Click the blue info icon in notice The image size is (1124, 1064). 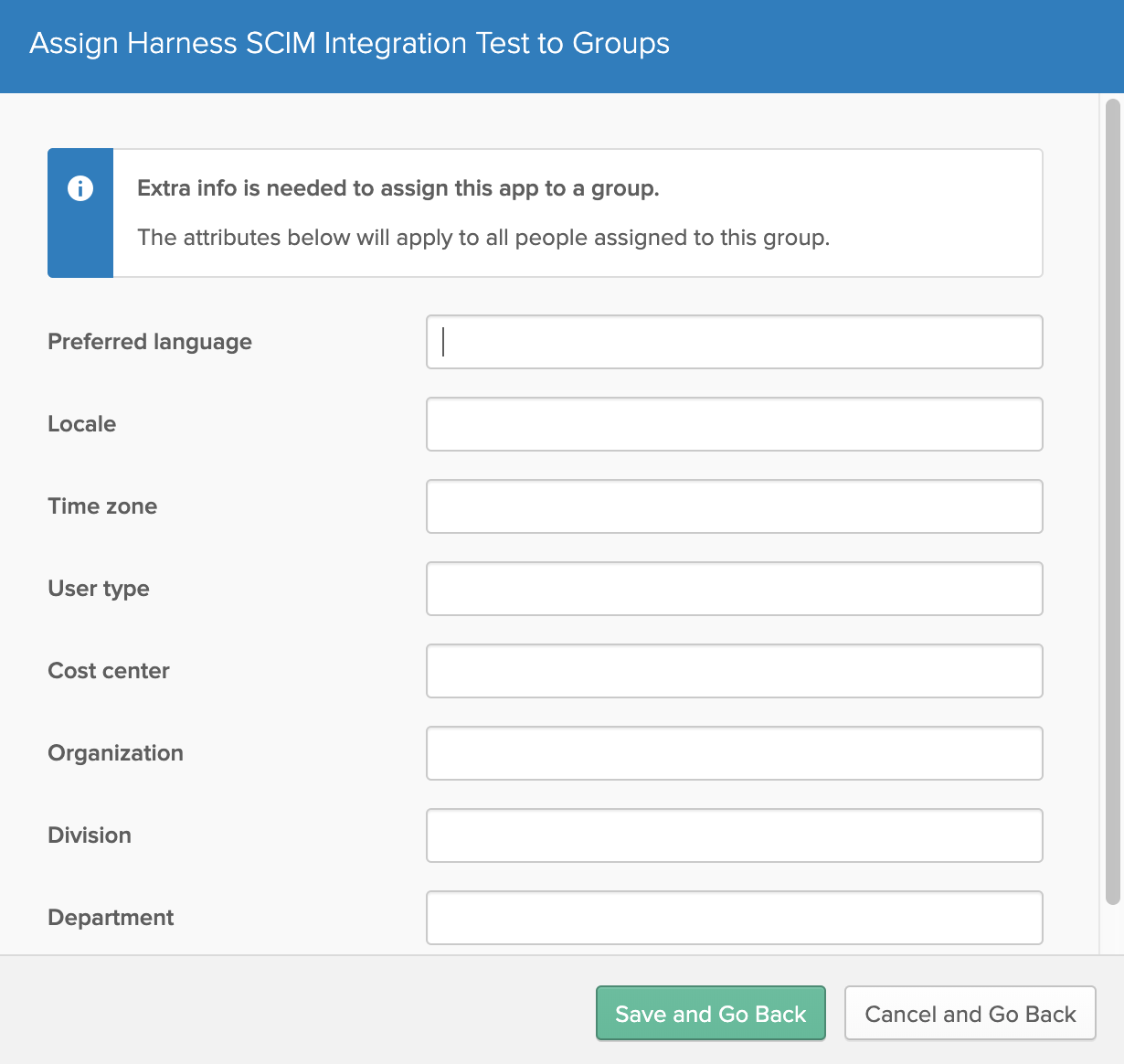80,188
